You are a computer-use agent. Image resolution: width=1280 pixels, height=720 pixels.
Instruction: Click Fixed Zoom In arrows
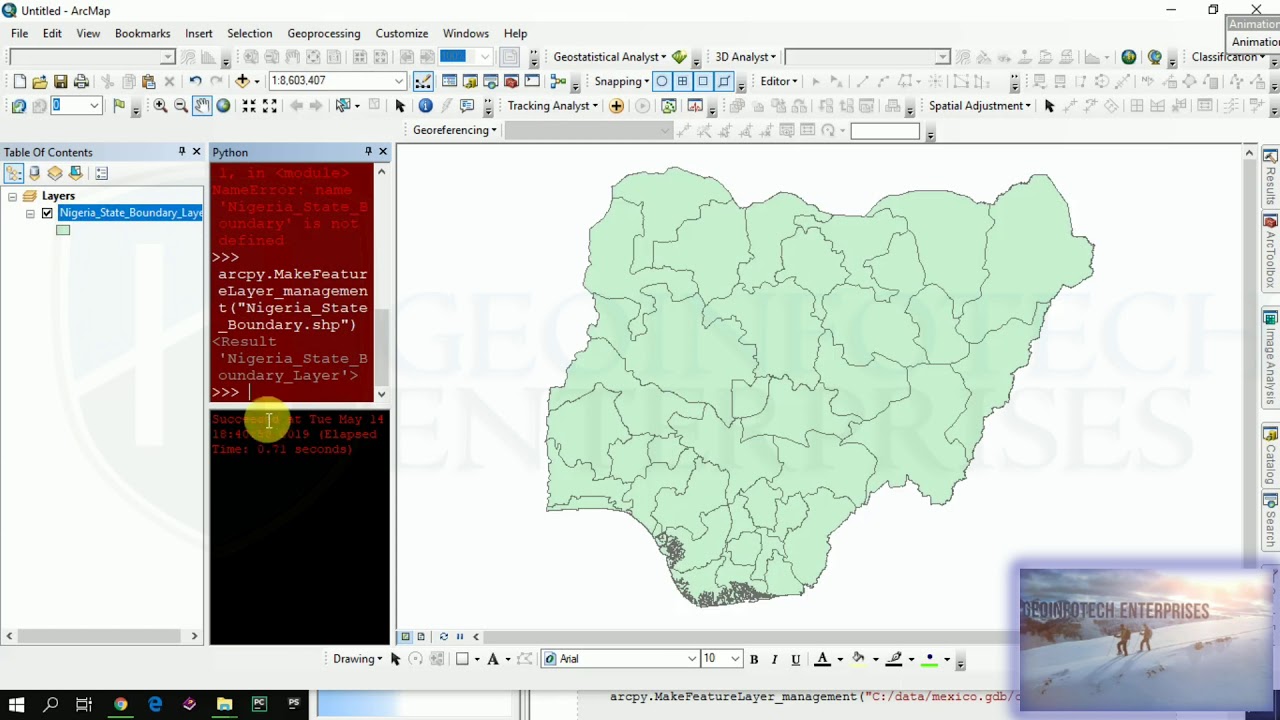tap(249, 105)
